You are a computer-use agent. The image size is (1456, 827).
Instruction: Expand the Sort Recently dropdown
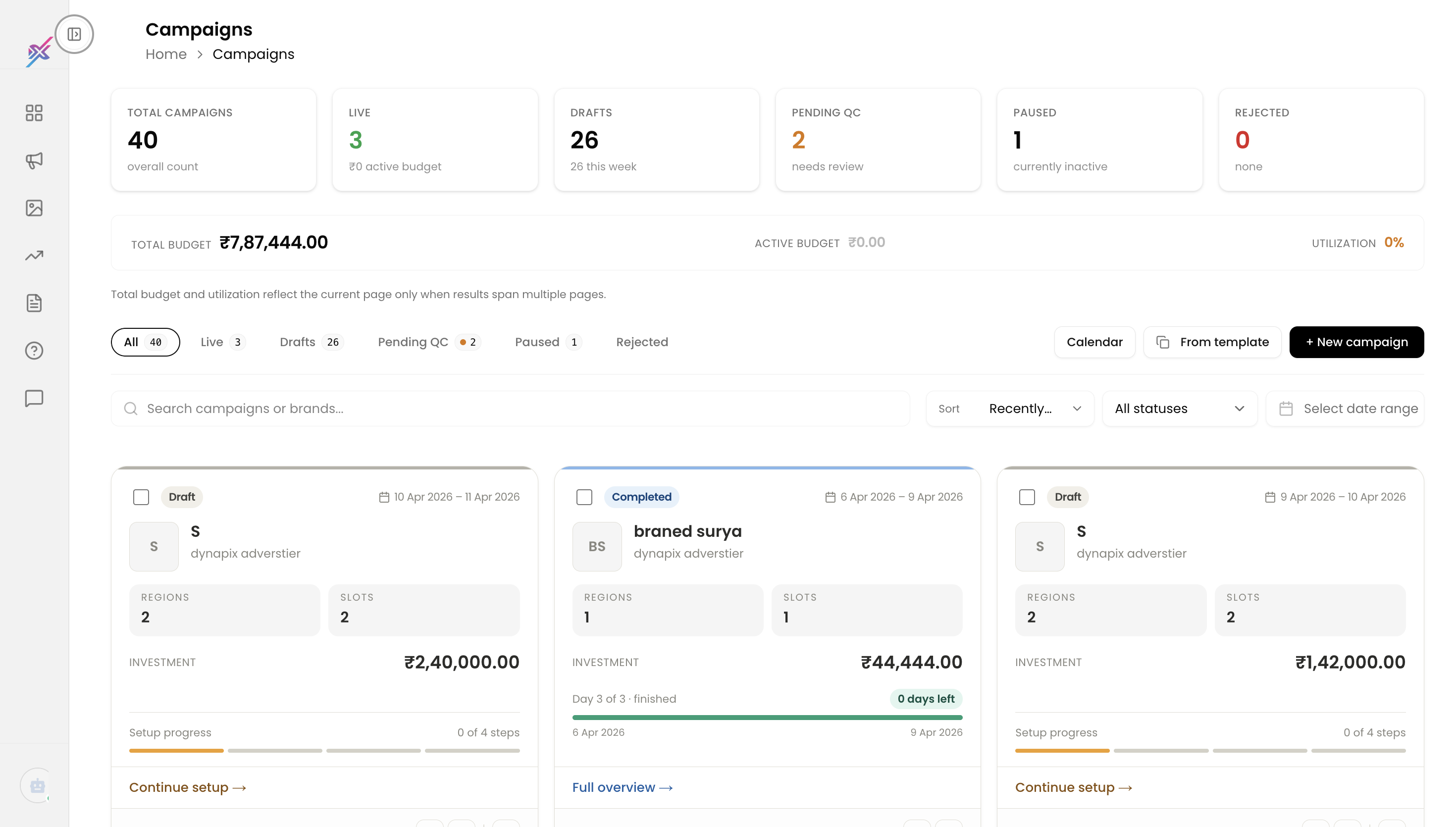point(1010,409)
